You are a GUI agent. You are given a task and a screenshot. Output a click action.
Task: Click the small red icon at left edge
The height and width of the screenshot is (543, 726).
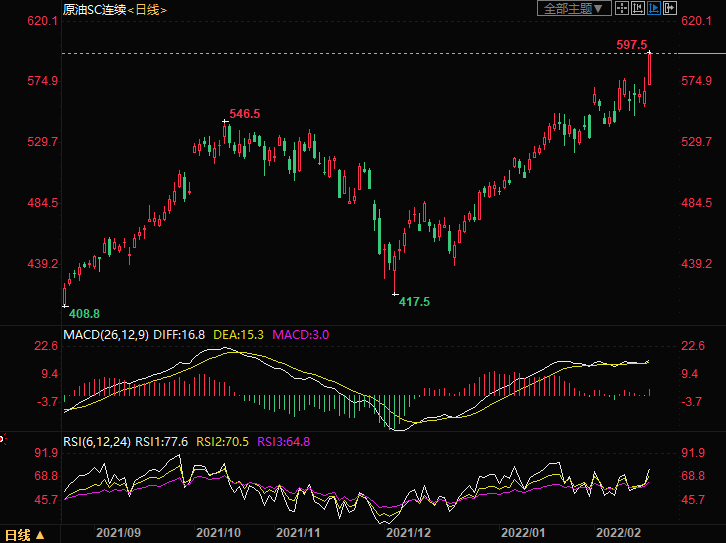[x=2, y=437]
